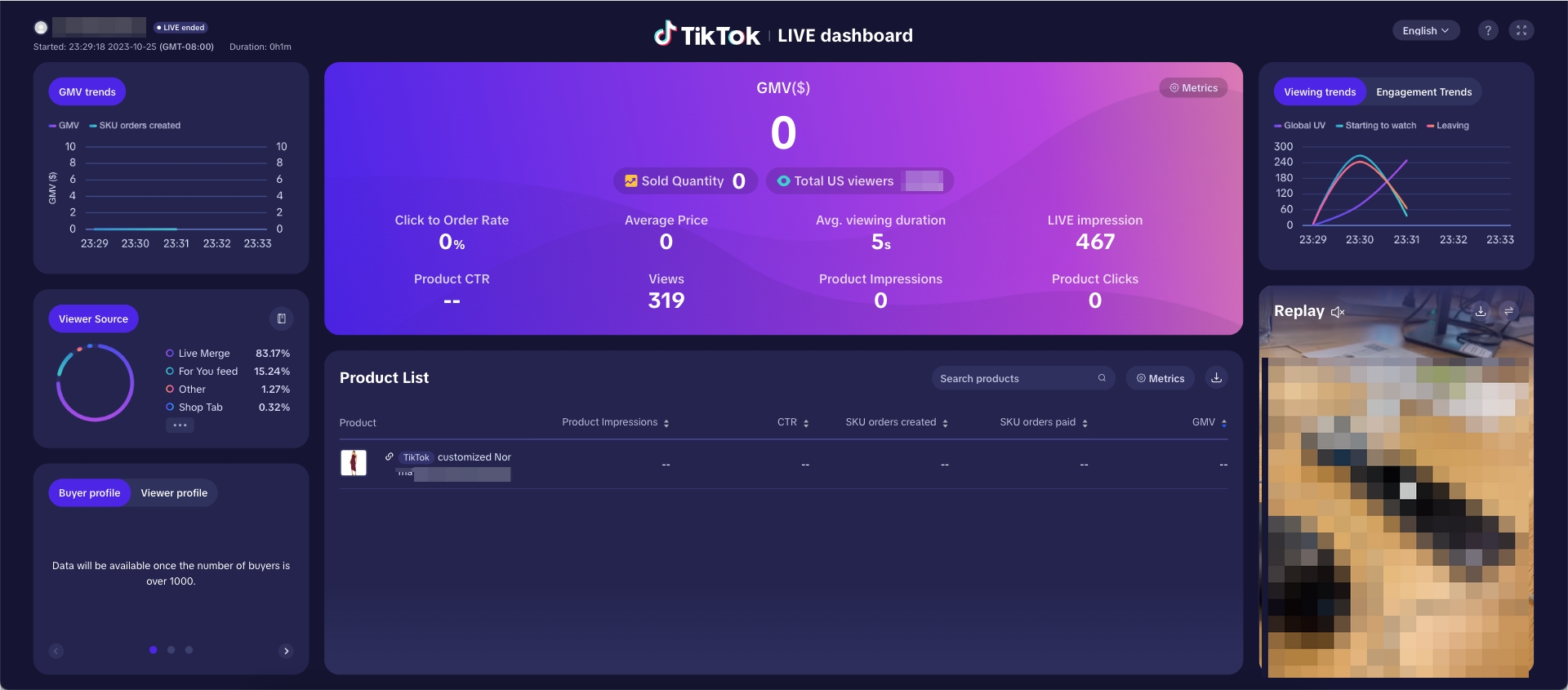Screen dimensions: 1568x690
Task: Click the Live Merge percentage 83.17%
Action: 273,354
